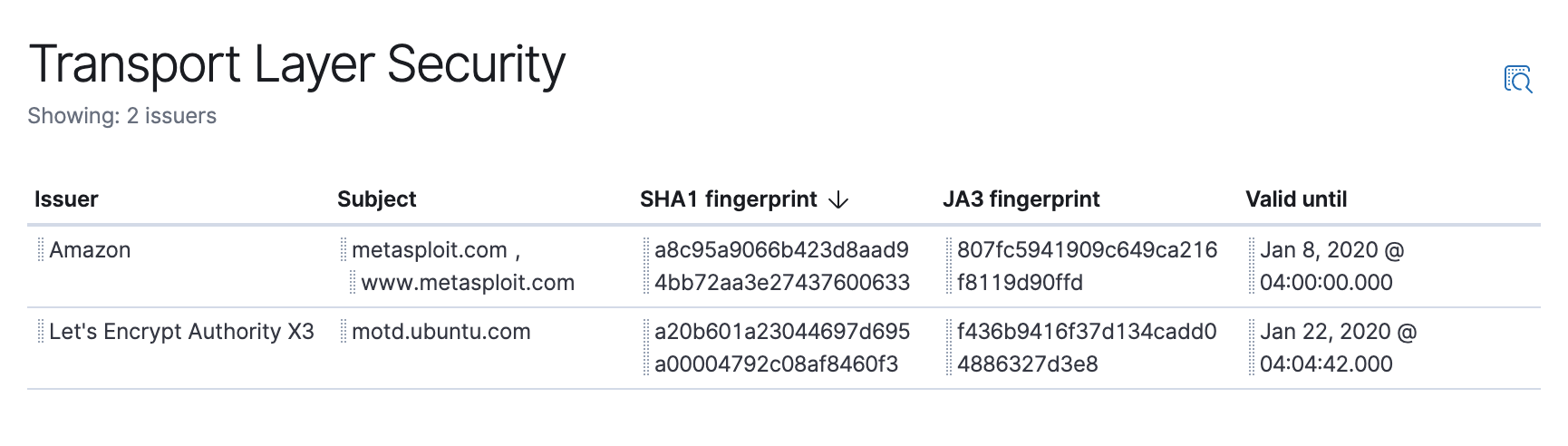
Task: Click the Subject column header
Action: [377, 199]
